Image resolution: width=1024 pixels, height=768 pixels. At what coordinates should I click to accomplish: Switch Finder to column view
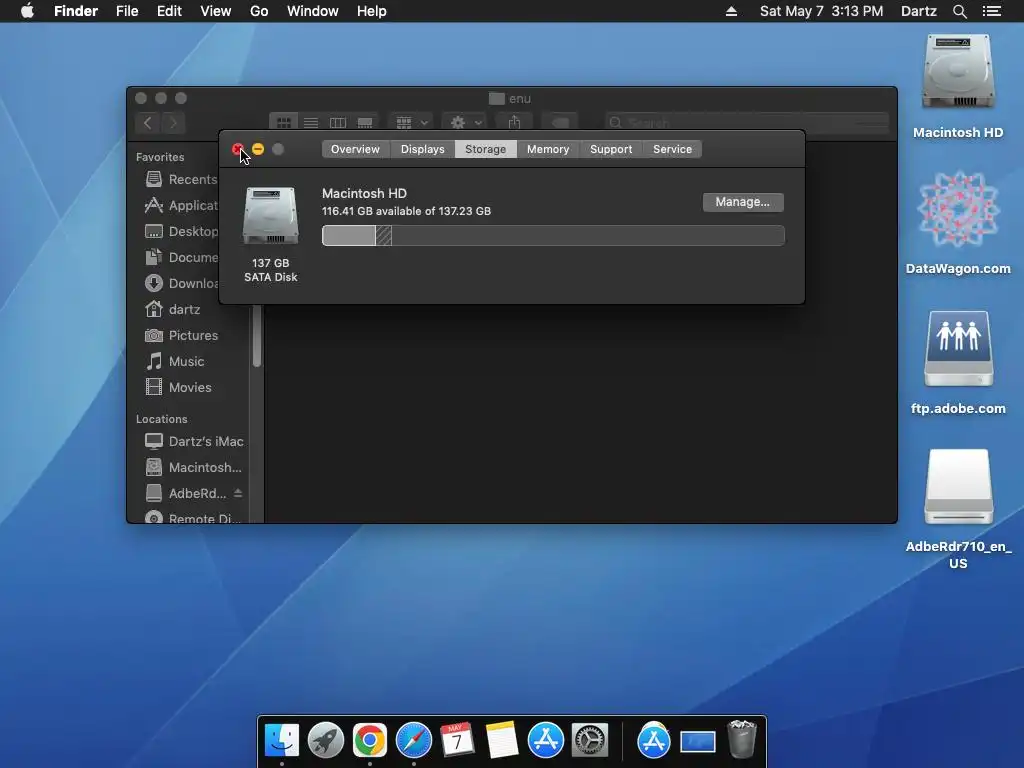(x=338, y=122)
